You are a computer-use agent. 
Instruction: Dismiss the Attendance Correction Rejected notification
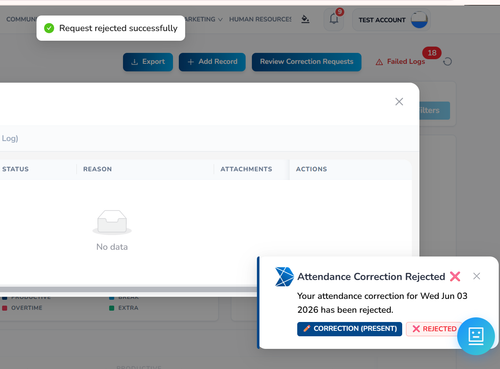(476, 276)
